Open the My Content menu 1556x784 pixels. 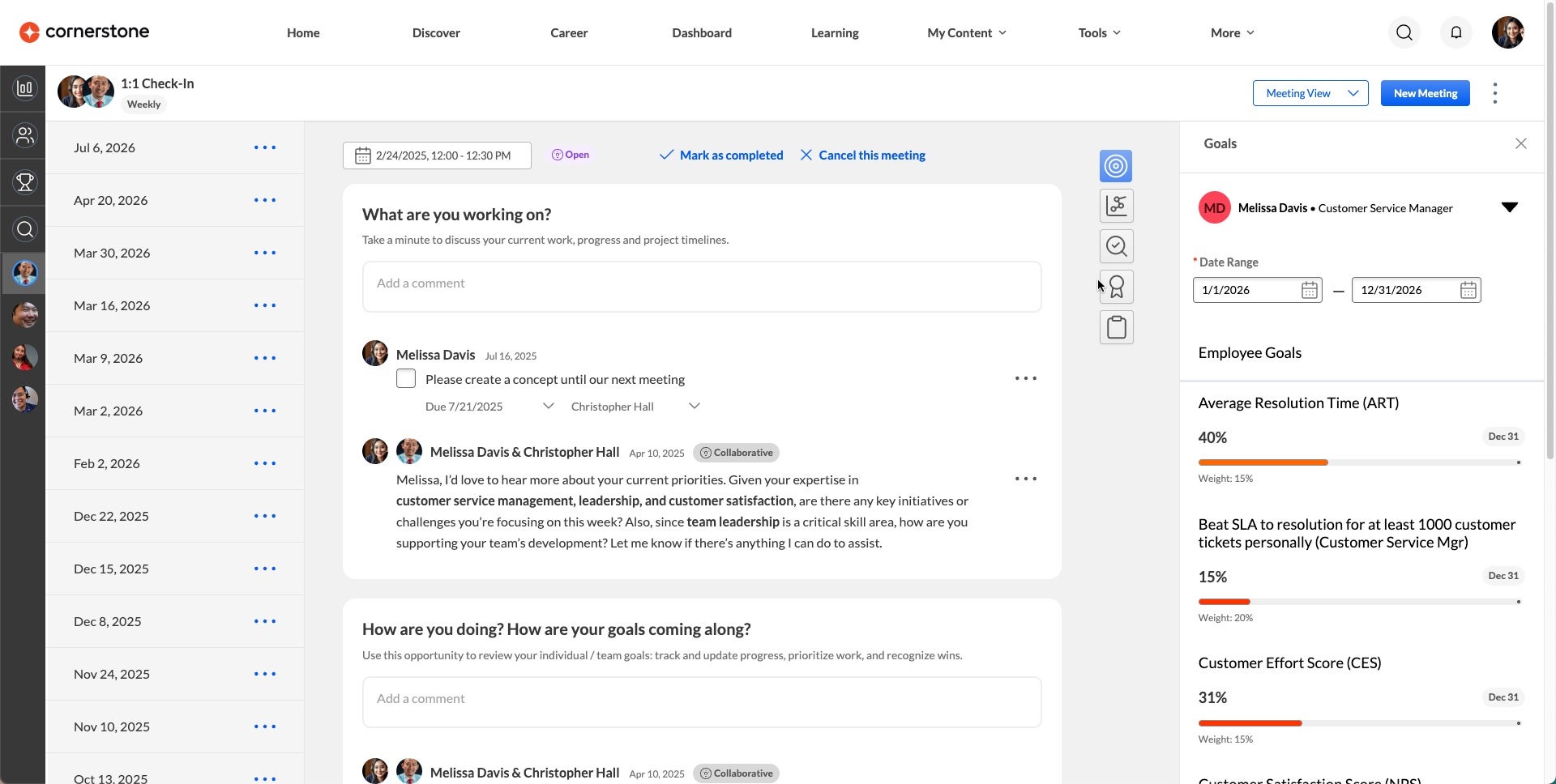coord(967,32)
